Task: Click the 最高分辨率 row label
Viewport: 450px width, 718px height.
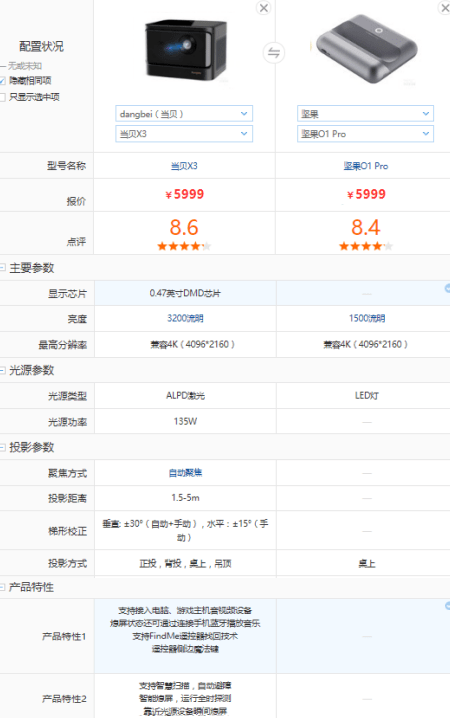Action: pos(62,345)
